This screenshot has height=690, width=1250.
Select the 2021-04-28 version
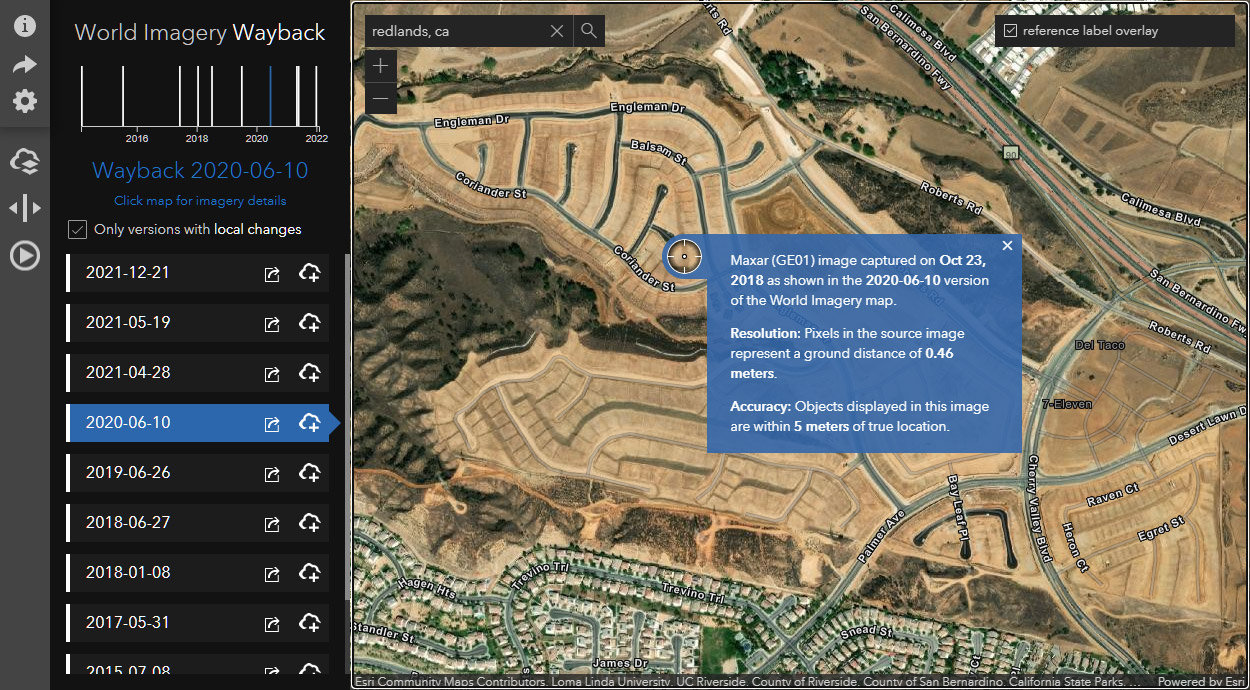tap(197, 373)
